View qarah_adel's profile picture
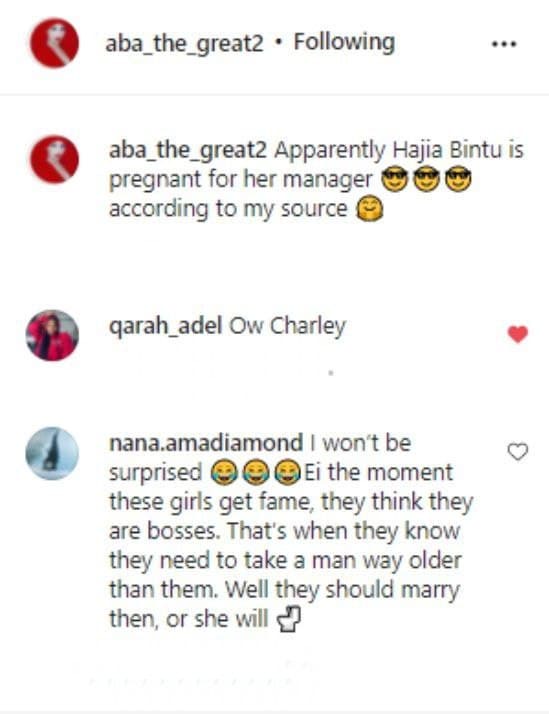Screen dimensions: 549x714 click(x=52, y=336)
